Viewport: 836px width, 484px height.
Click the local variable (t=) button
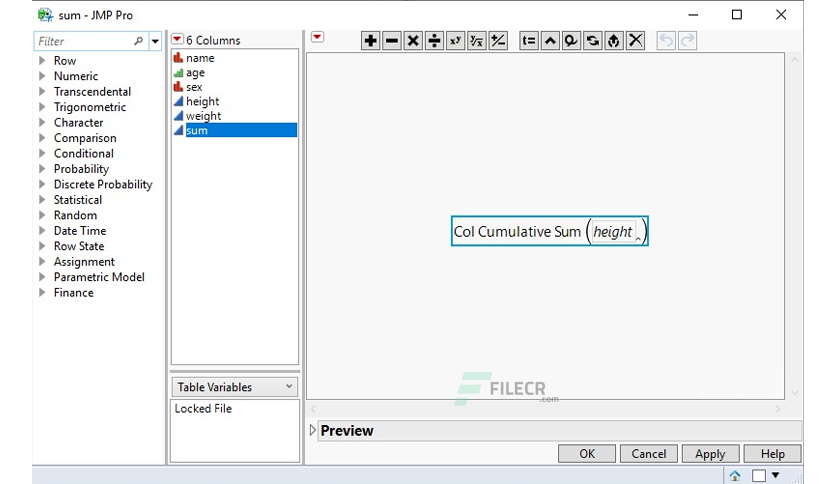[529, 41]
